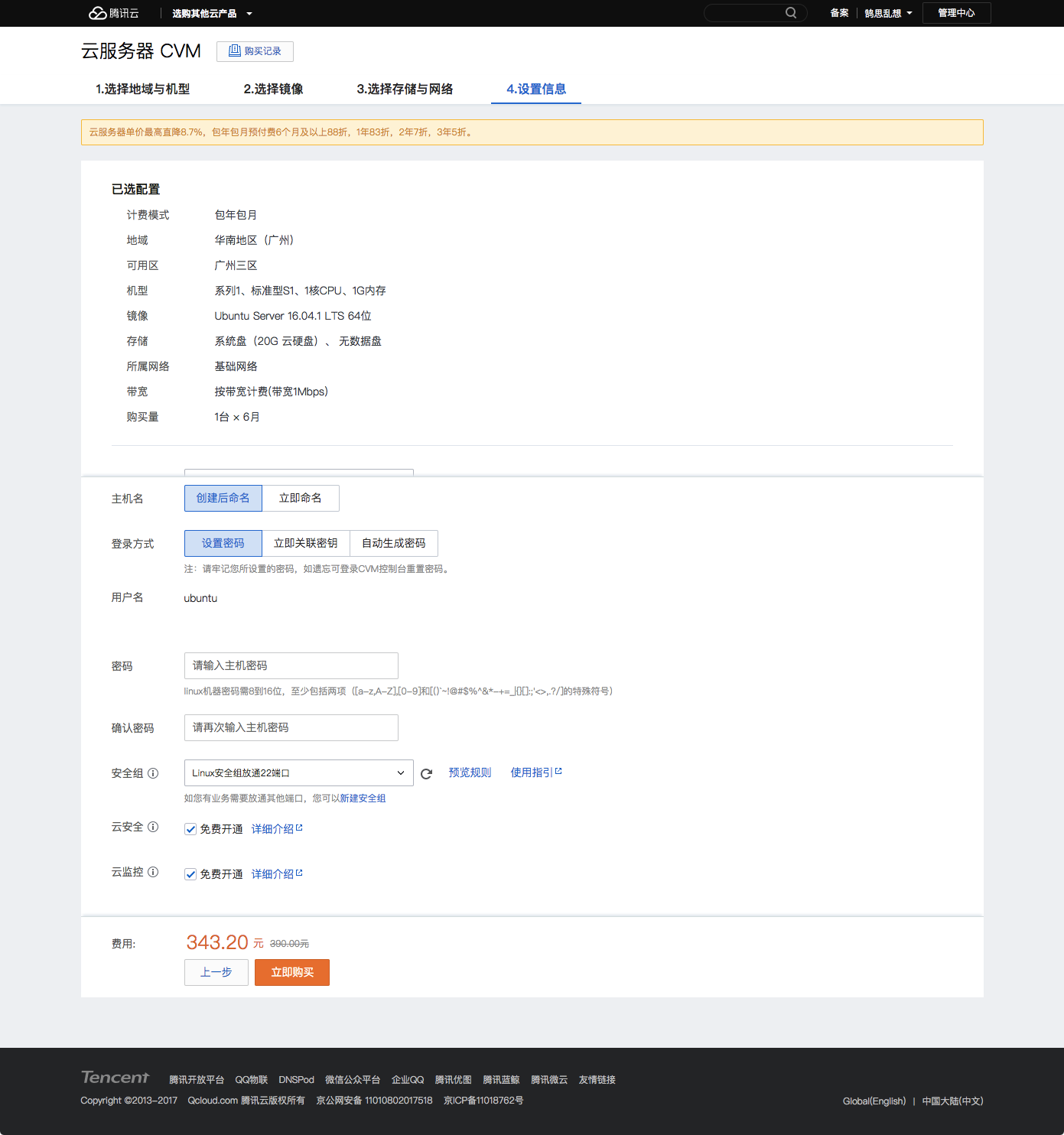Click the 华南地区（广州）region value
The height and width of the screenshot is (1135, 1064).
click(254, 240)
